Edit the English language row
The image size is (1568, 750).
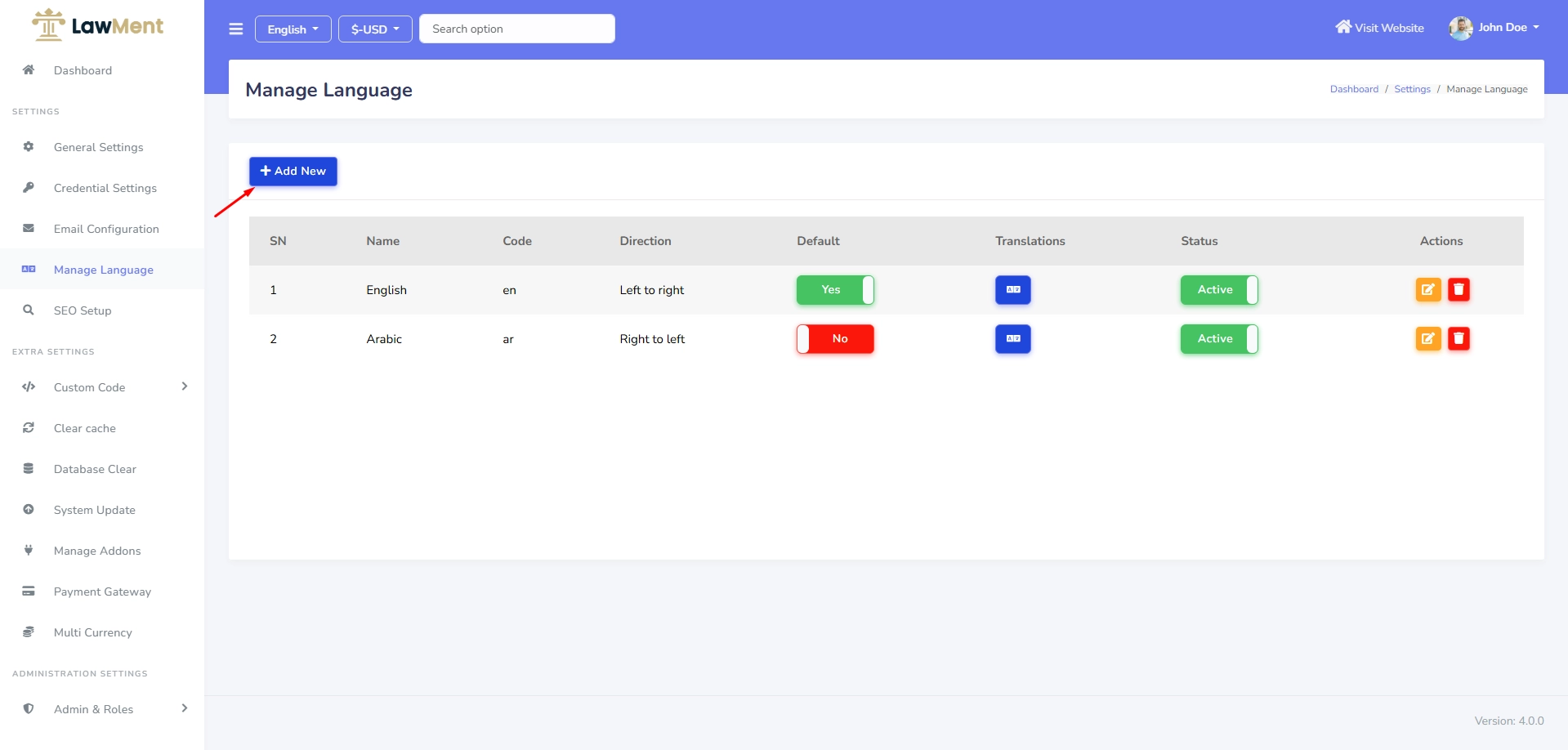pos(1427,290)
